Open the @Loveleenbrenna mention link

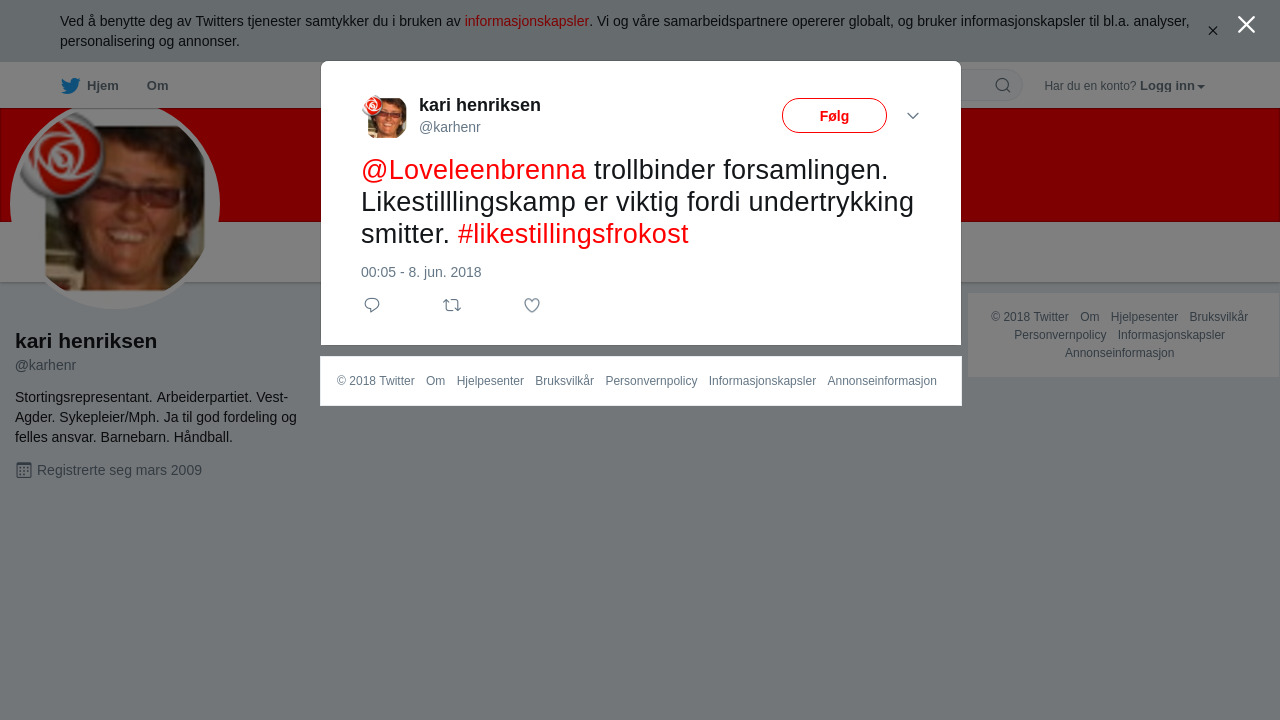473,170
